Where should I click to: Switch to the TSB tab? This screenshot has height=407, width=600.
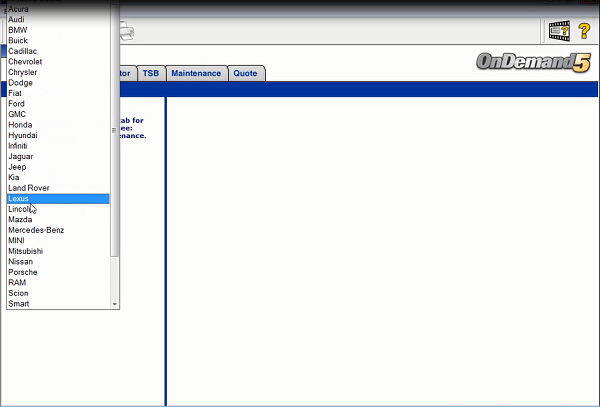click(150, 73)
